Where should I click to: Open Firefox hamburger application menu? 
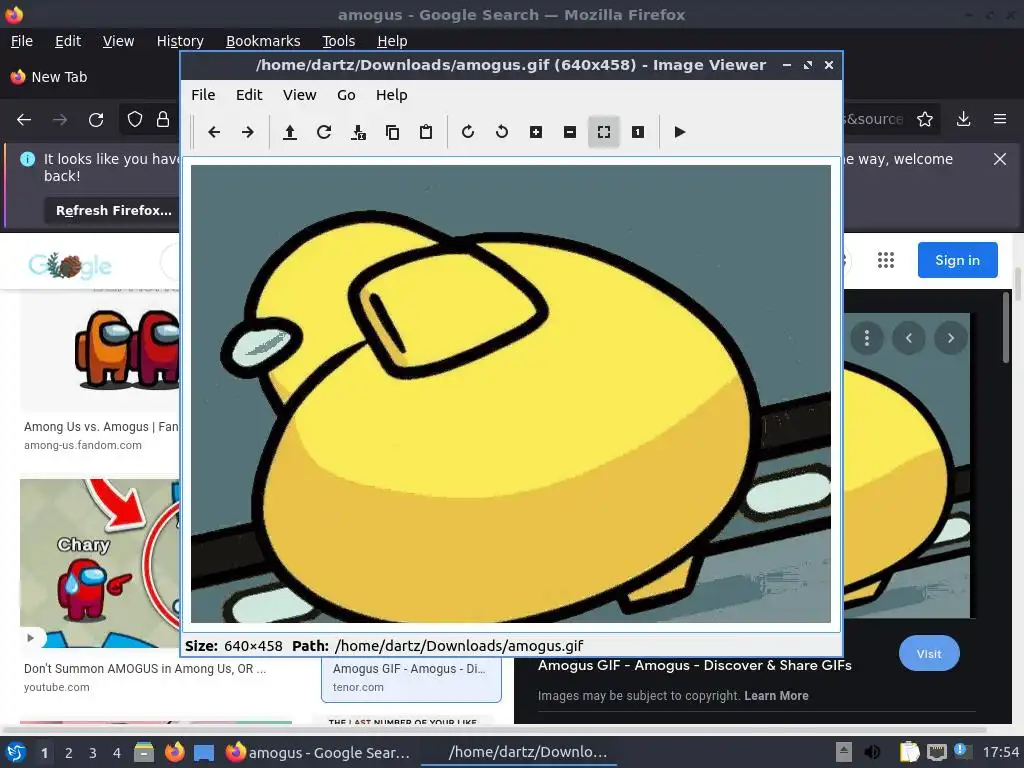[1000, 119]
